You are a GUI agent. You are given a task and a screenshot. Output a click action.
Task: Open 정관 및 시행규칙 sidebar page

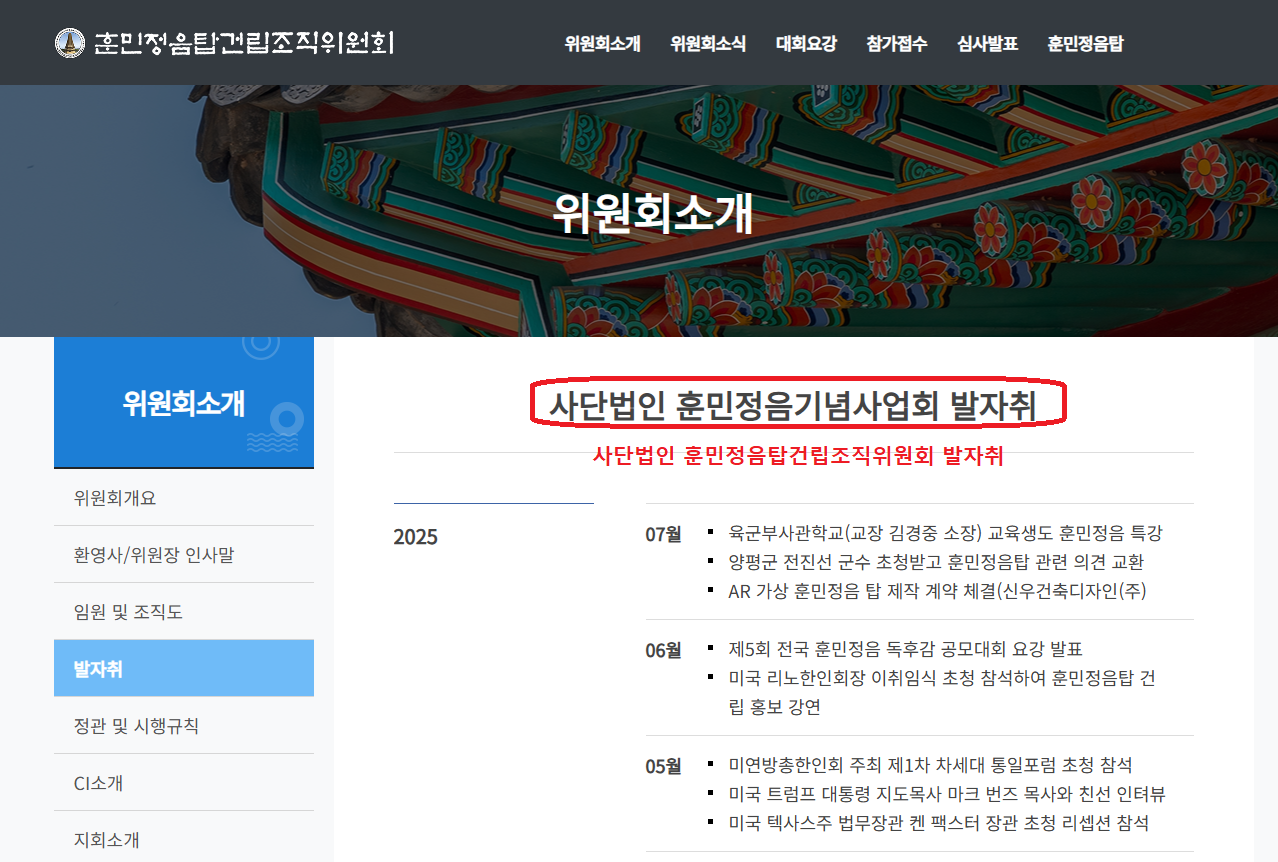pyautogui.click(x=184, y=725)
